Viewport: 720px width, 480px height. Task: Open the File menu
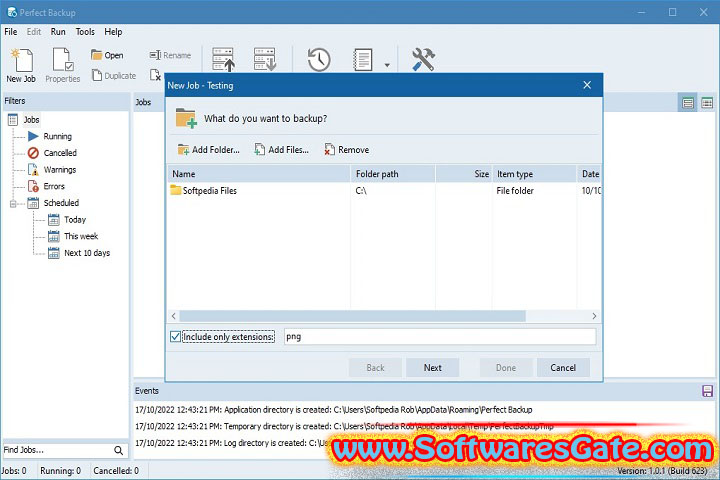[11, 32]
